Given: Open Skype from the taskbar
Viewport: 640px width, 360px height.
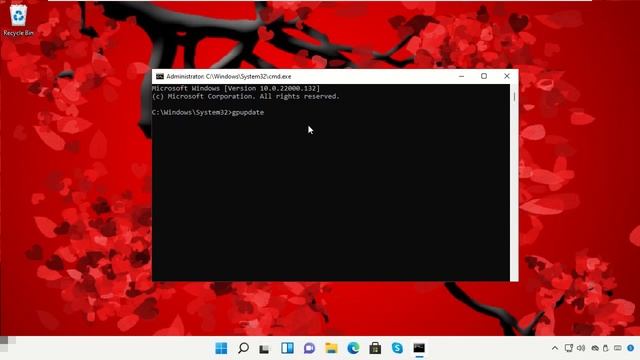Looking at the screenshot, I should tap(397, 348).
